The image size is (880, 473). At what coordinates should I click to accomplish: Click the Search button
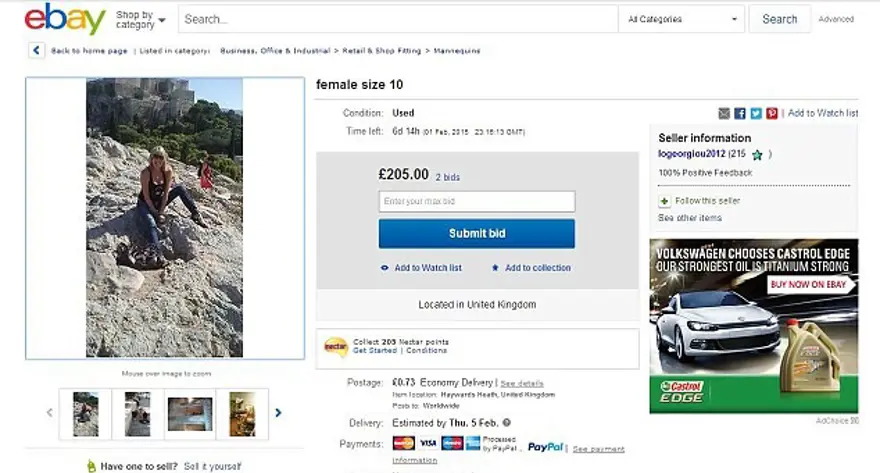tap(779, 19)
